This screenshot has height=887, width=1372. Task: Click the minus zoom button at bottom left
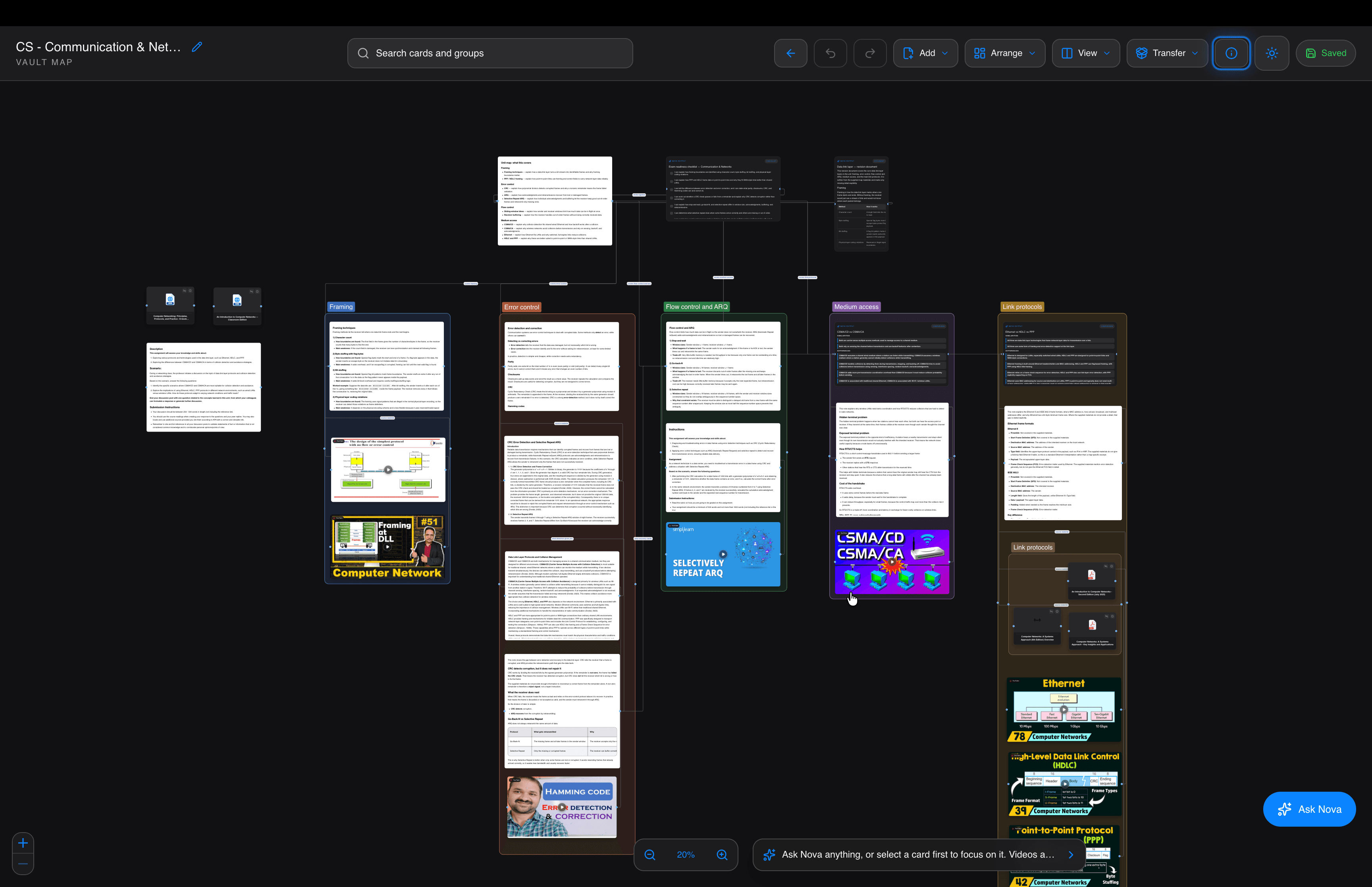click(23, 864)
